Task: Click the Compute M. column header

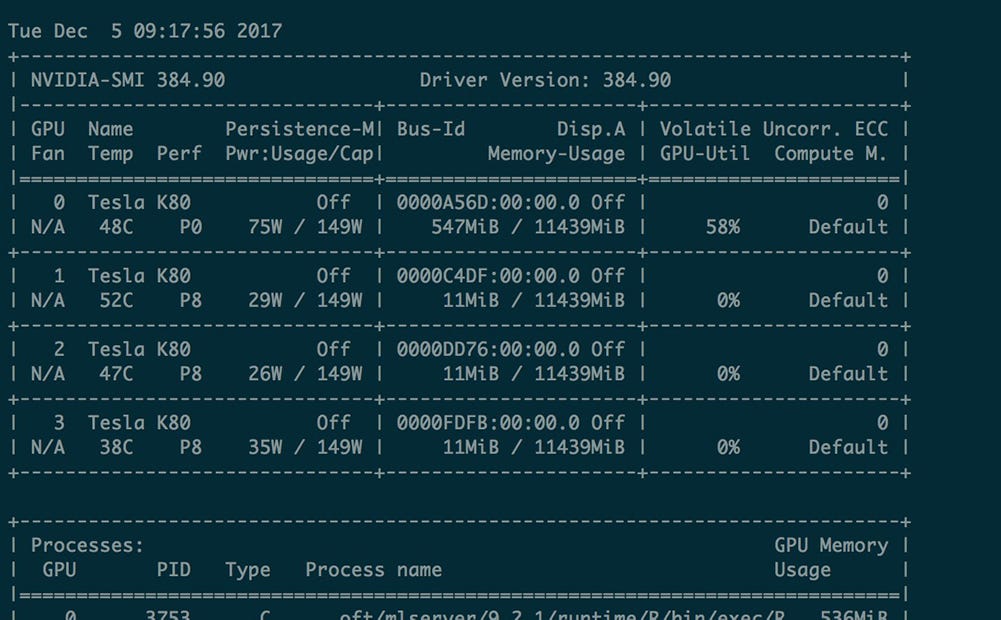Action: tap(831, 154)
